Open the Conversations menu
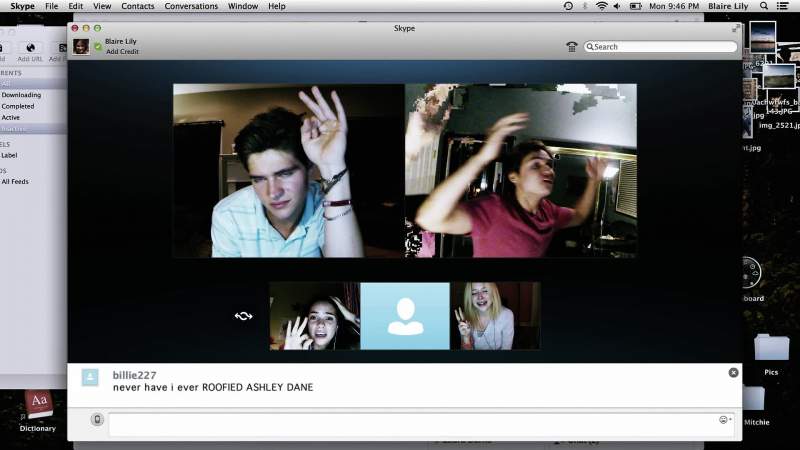 191,6
